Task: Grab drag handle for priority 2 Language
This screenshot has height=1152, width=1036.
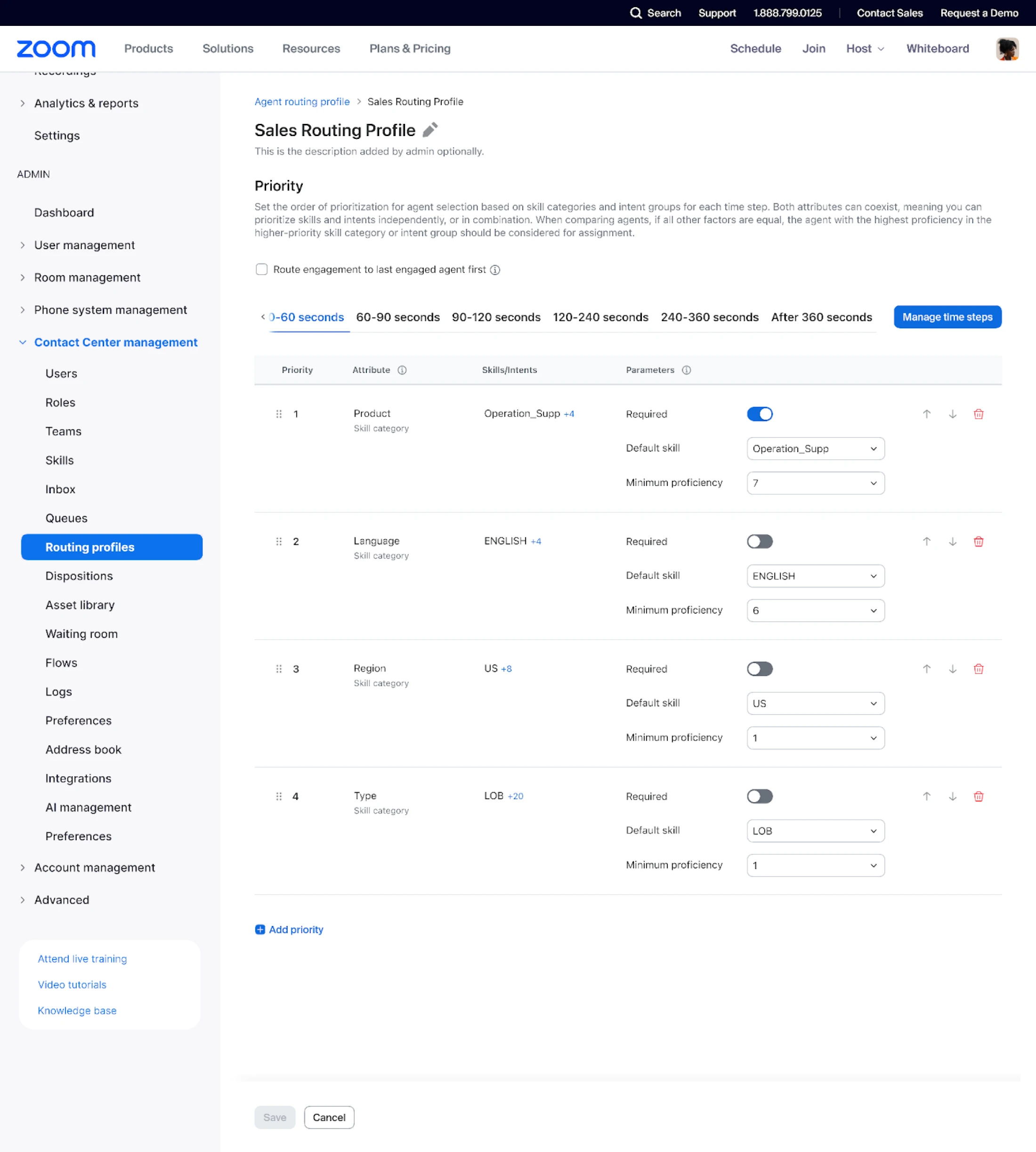Action: pyautogui.click(x=279, y=541)
